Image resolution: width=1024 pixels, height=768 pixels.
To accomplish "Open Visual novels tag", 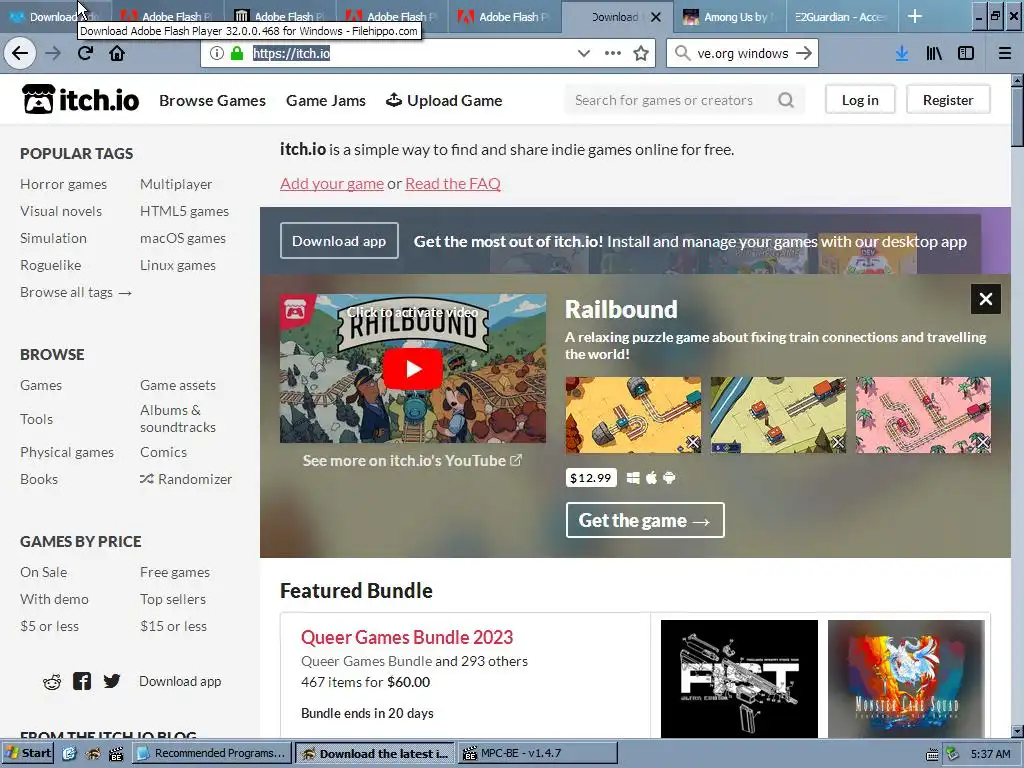I will [x=61, y=212].
